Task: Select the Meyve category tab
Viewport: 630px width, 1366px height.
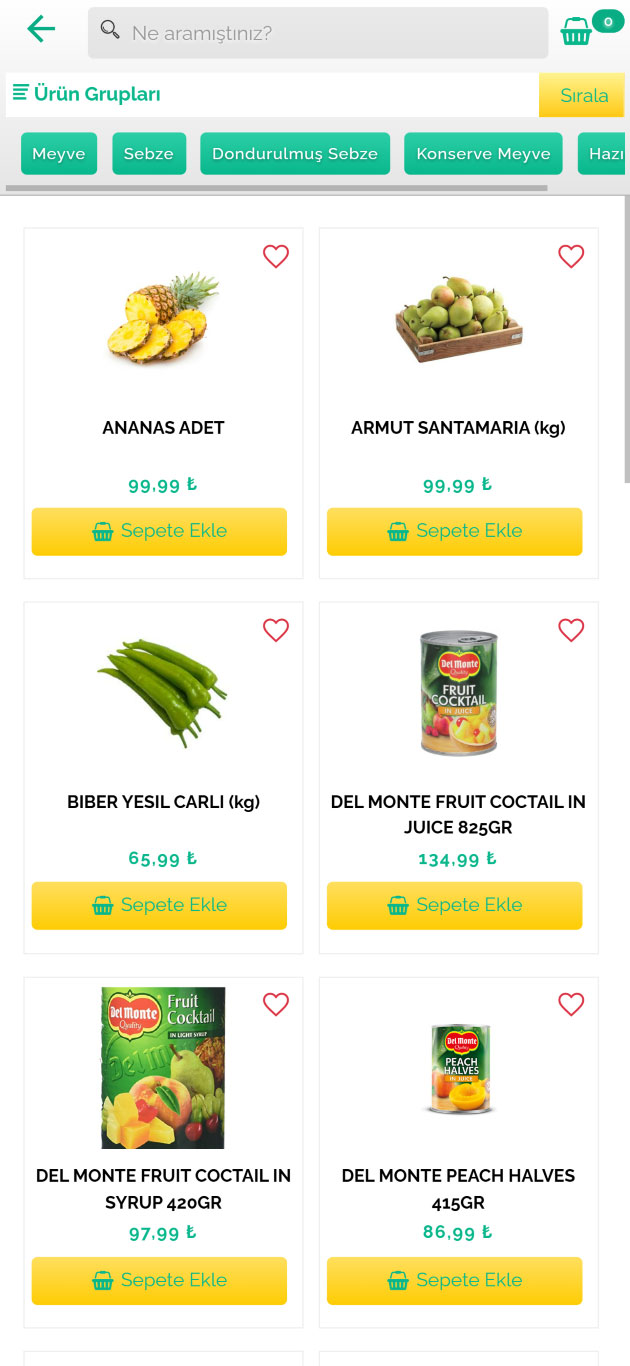Action: 59,154
